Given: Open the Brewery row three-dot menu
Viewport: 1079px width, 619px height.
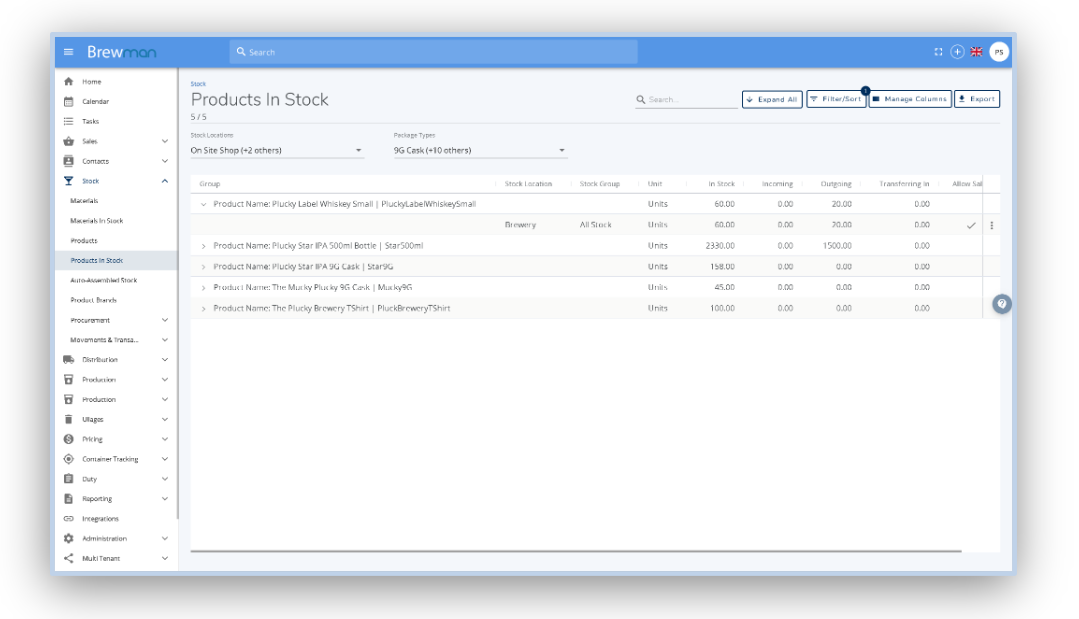Looking at the screenshot, I should [x=992, y=225].
